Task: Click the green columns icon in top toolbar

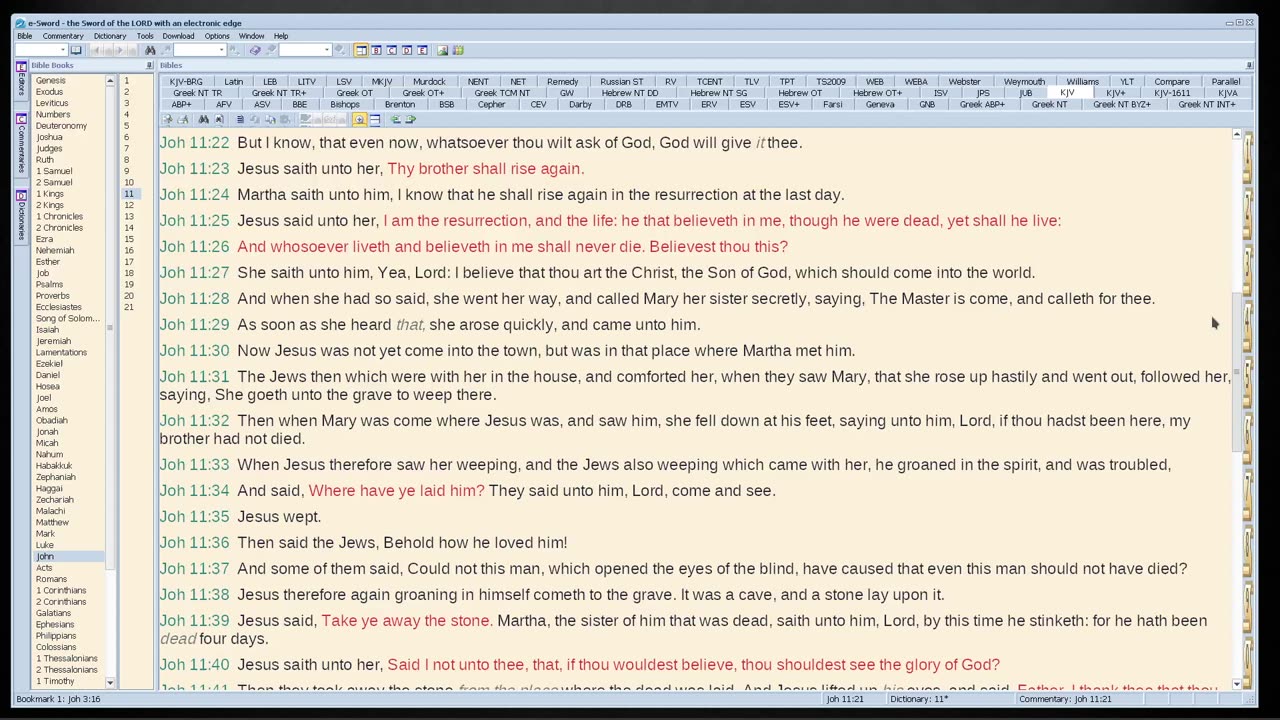Action: [457, 50]
